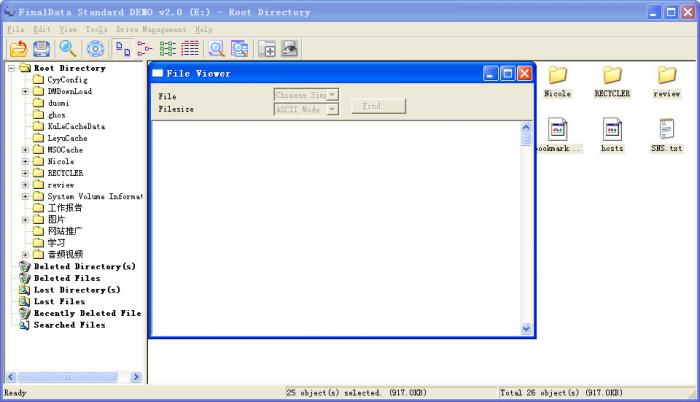This screenshot has width=700, height=402.
Task: Open the Drive Management menu
Action: click(x=151, y=29)
